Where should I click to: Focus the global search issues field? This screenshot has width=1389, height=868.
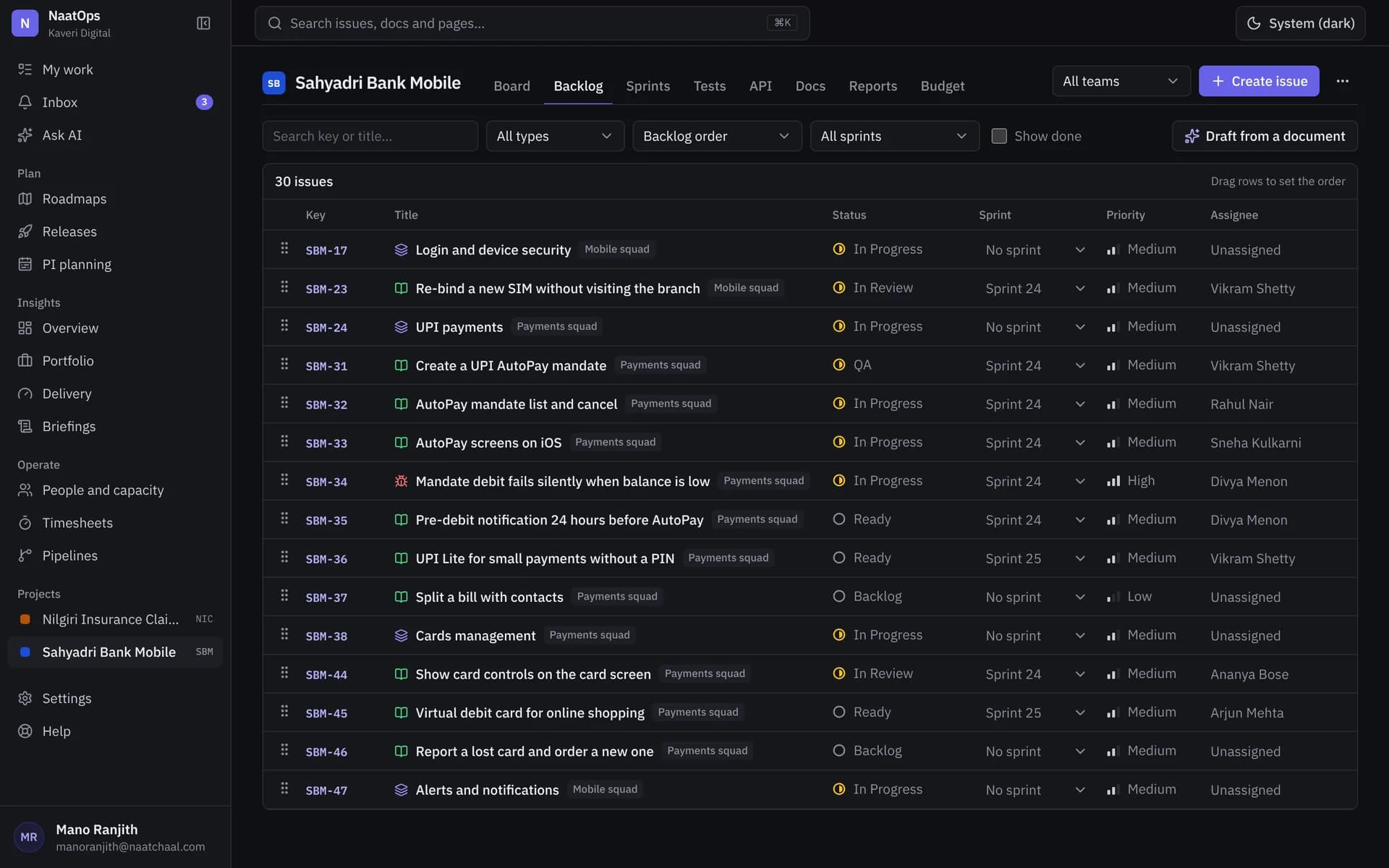point(532,23)
